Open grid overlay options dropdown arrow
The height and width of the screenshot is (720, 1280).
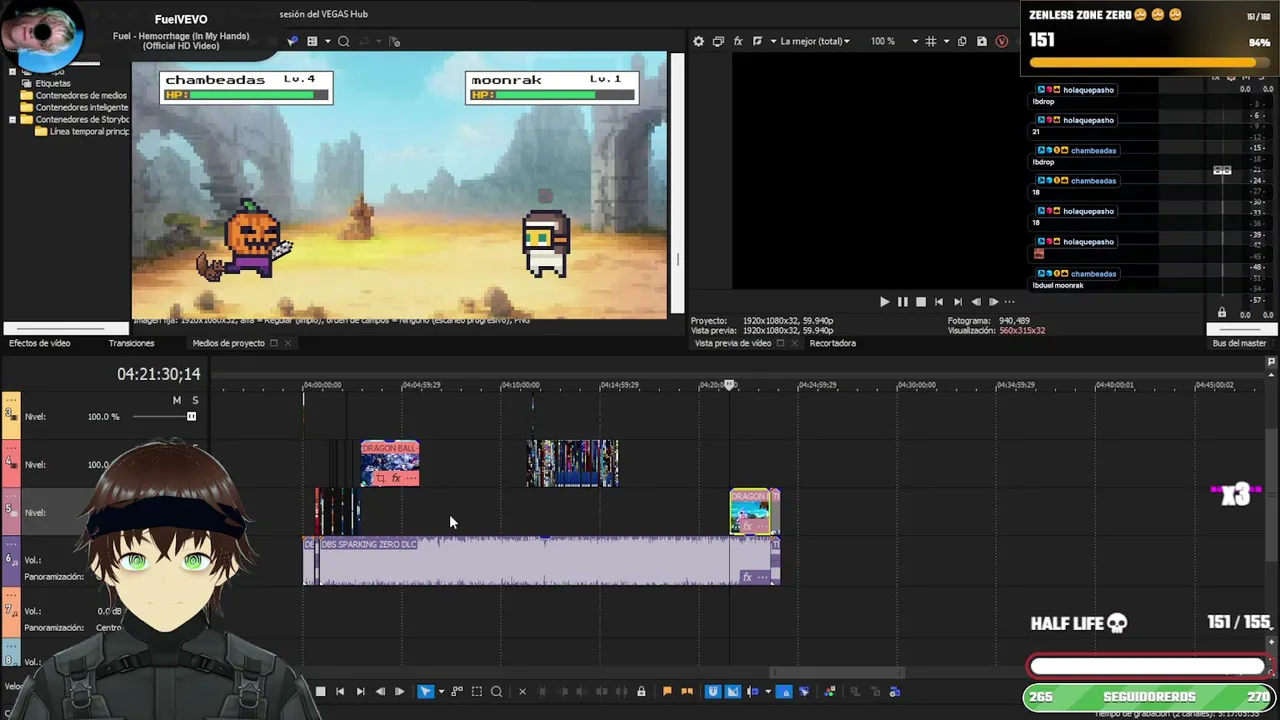[945, 41]
